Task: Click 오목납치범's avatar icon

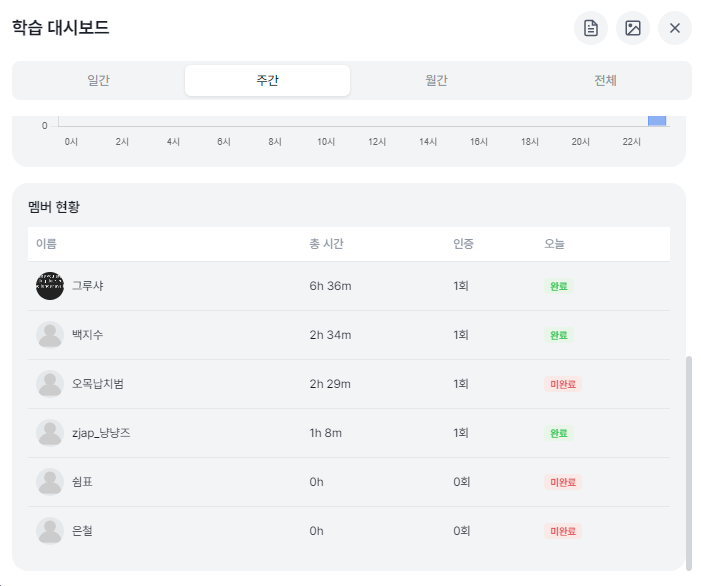Action: point(50,384)
